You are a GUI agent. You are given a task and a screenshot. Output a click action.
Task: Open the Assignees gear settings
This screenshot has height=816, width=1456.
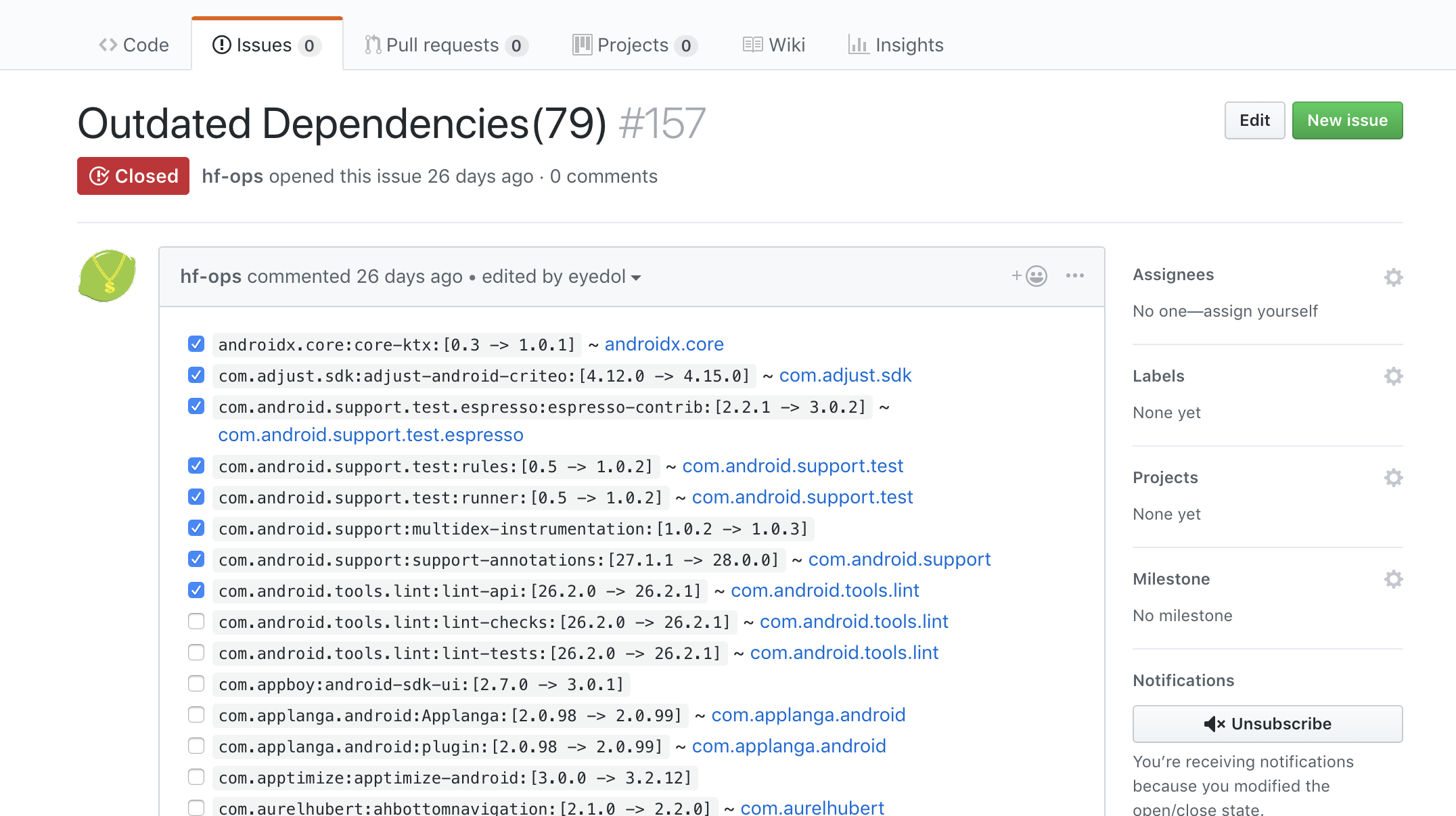1393,277
